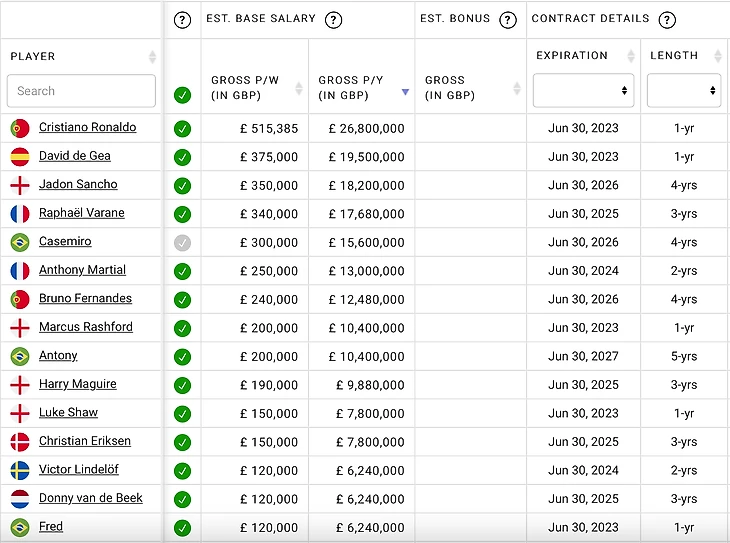Click the help icon beside Contract Details
The width and height of the screenshot is (730, 543).
667,20
